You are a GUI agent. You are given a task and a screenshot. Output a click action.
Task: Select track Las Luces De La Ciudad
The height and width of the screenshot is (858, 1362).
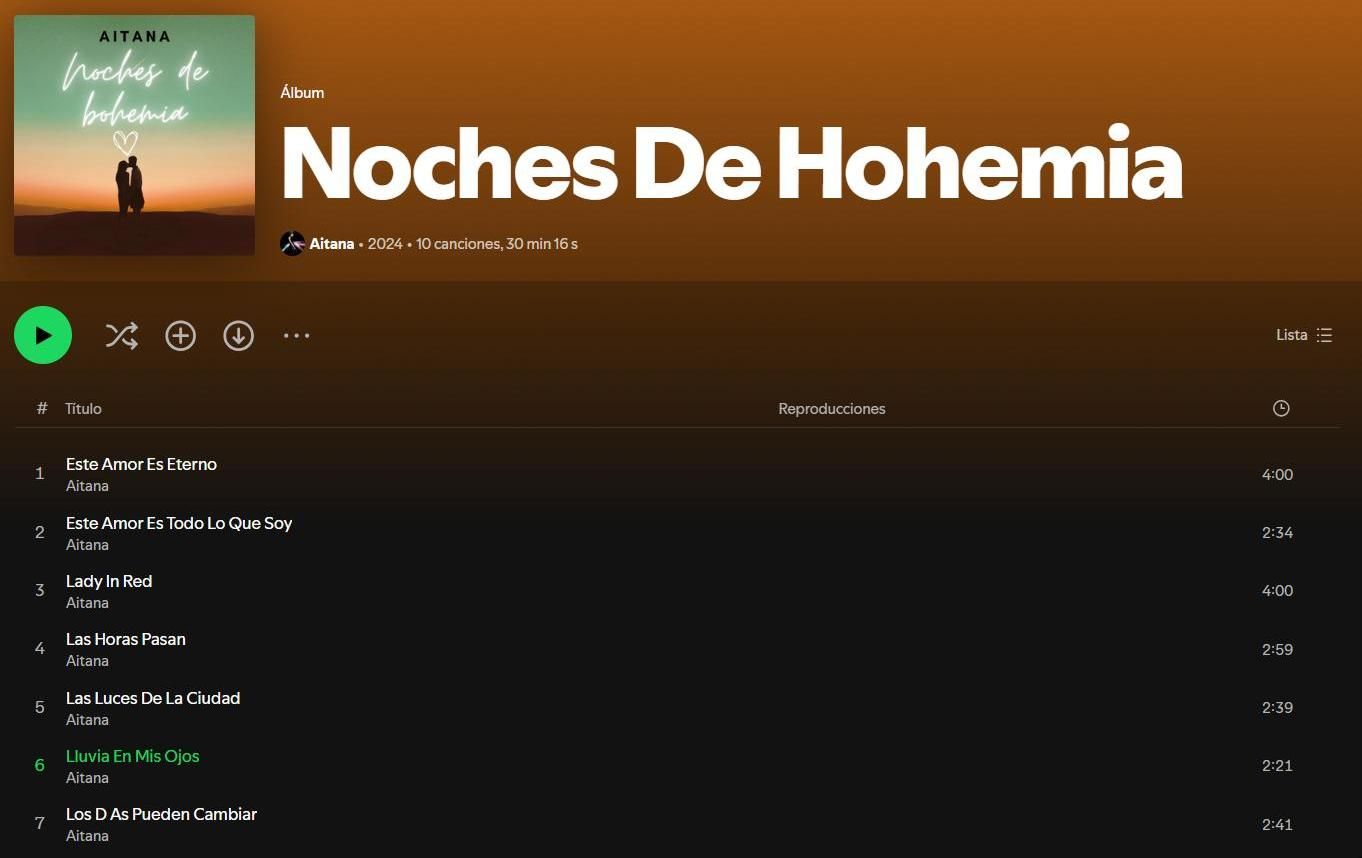(153, 698)
